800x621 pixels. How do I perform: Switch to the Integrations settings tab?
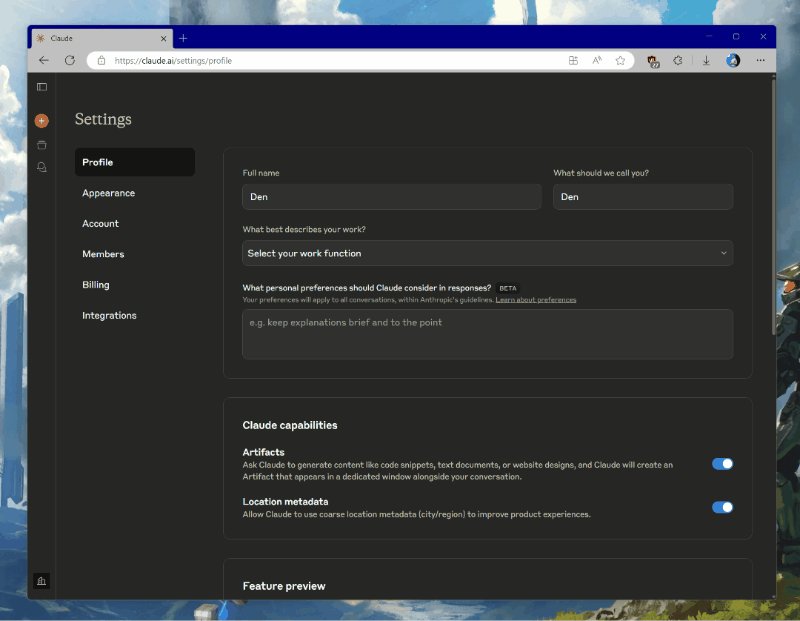[109, 315]
